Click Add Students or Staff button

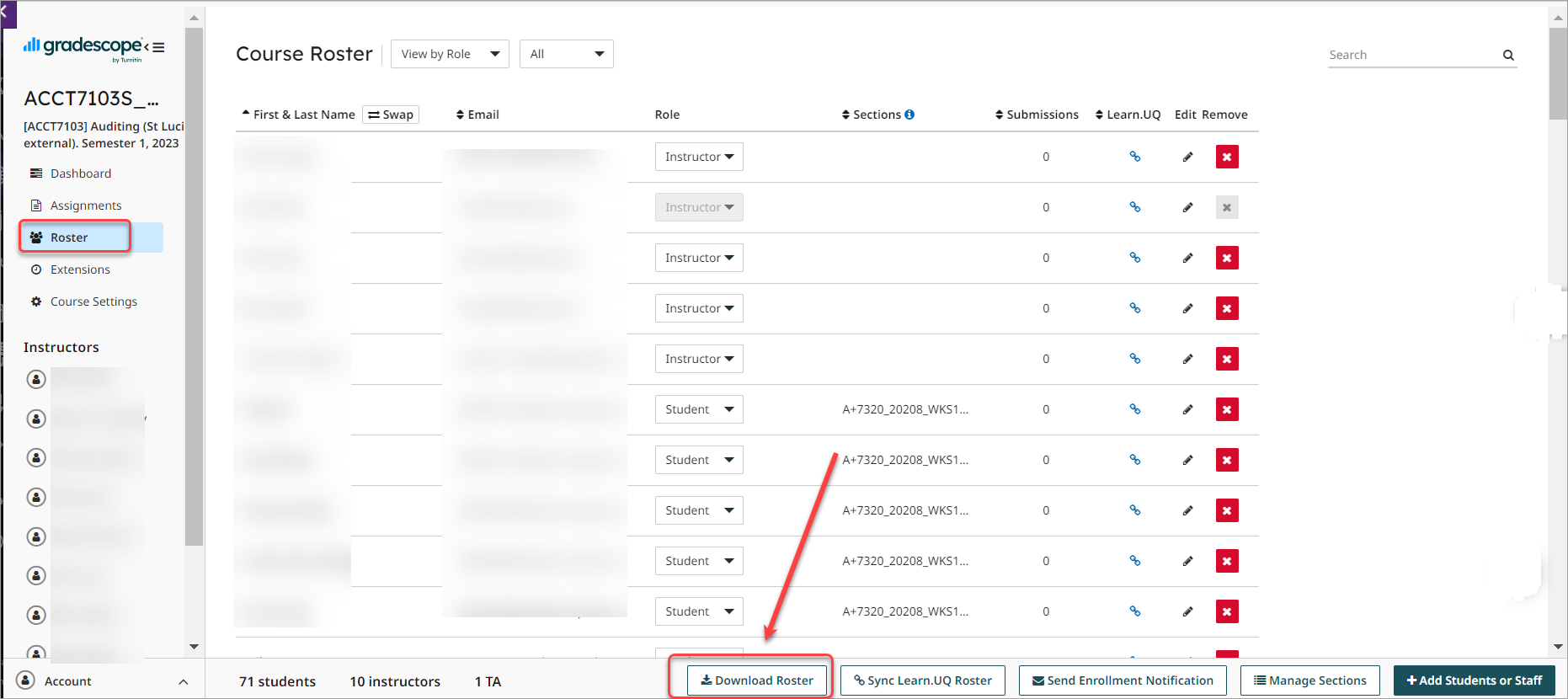[1475, 680]
